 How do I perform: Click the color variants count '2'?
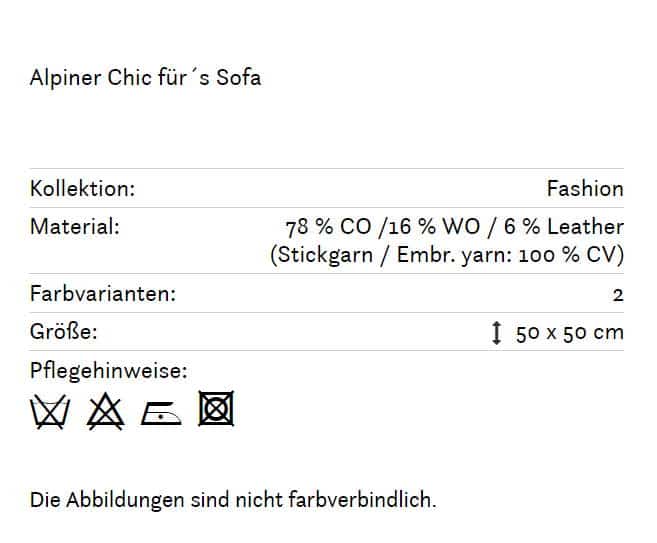(x=618, y=295)
